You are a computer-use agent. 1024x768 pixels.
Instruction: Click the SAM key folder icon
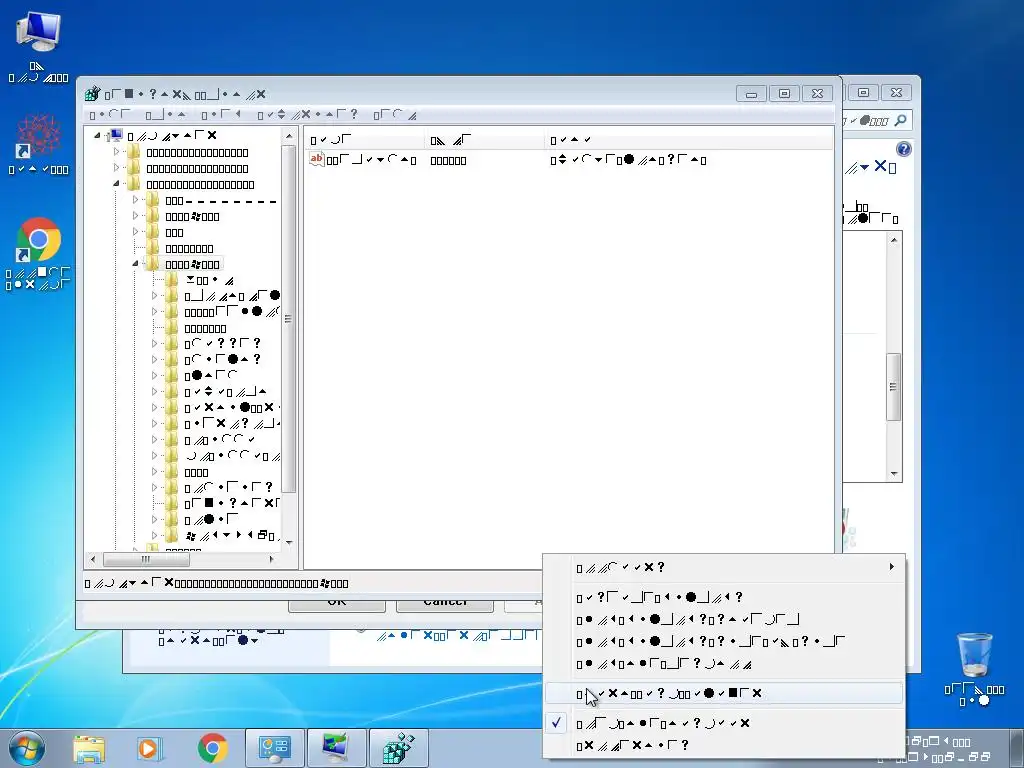[x=153, y=232]
